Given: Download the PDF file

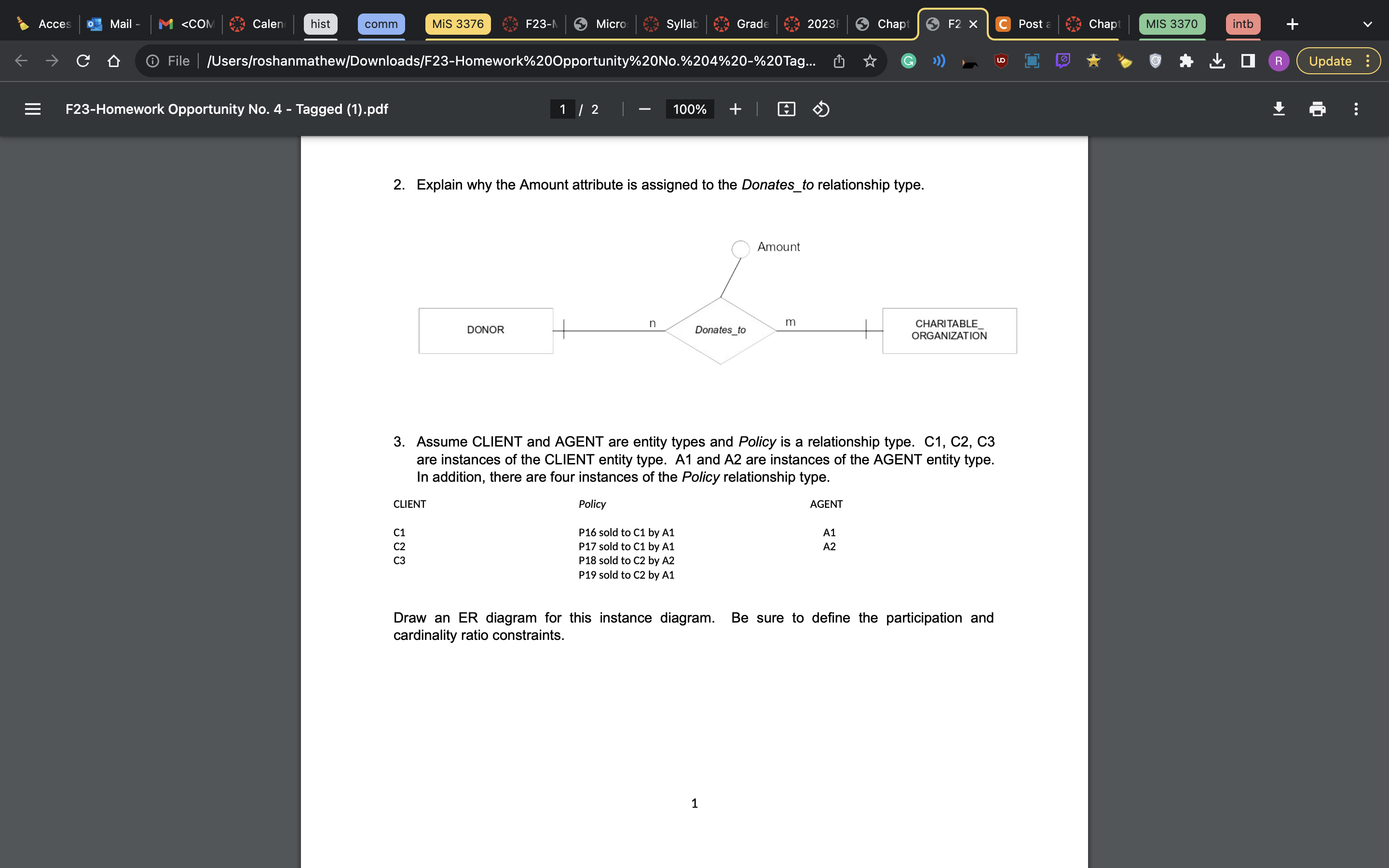Looking at the screenshot, I should point(1280,109).
